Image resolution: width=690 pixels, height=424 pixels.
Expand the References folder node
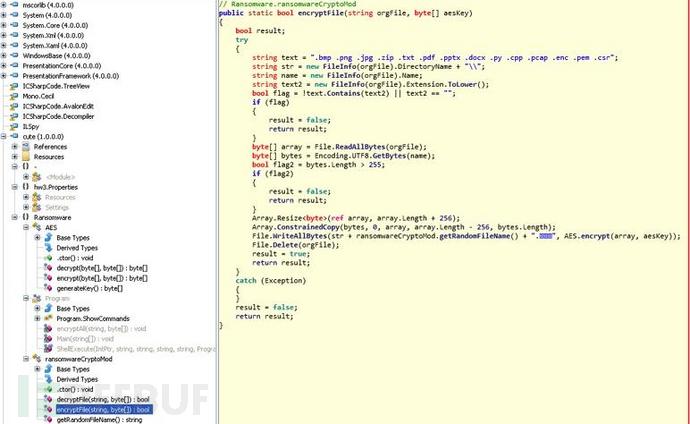(x=15, y=146)
